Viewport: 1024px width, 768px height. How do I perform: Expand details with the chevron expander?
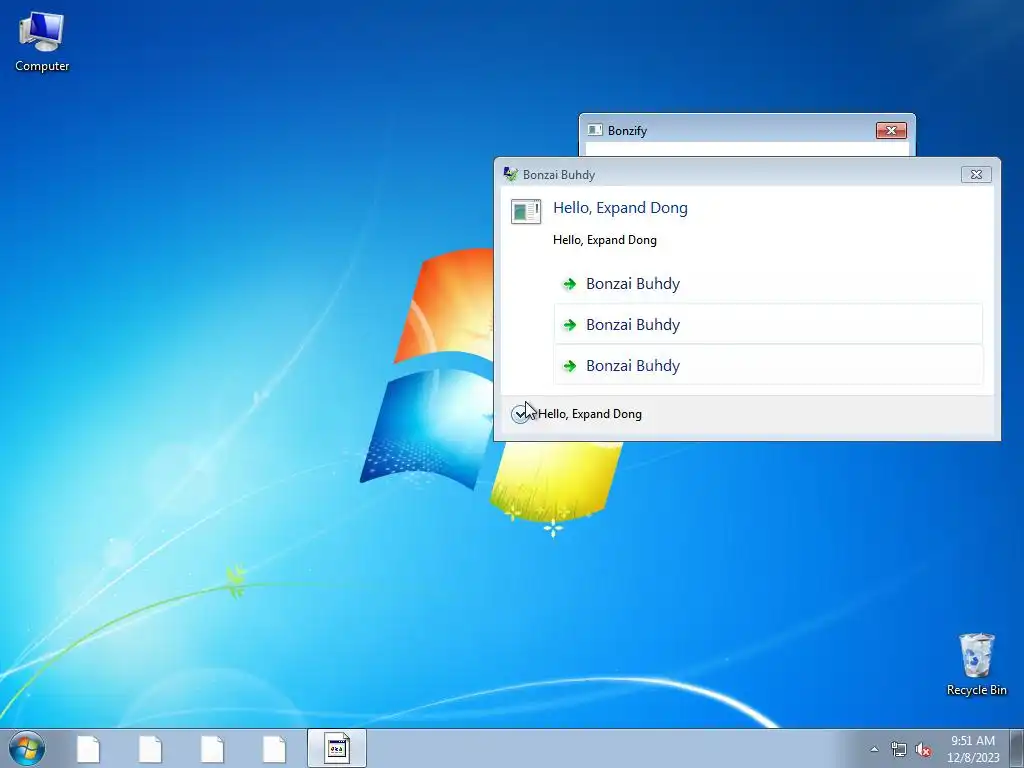520,414
